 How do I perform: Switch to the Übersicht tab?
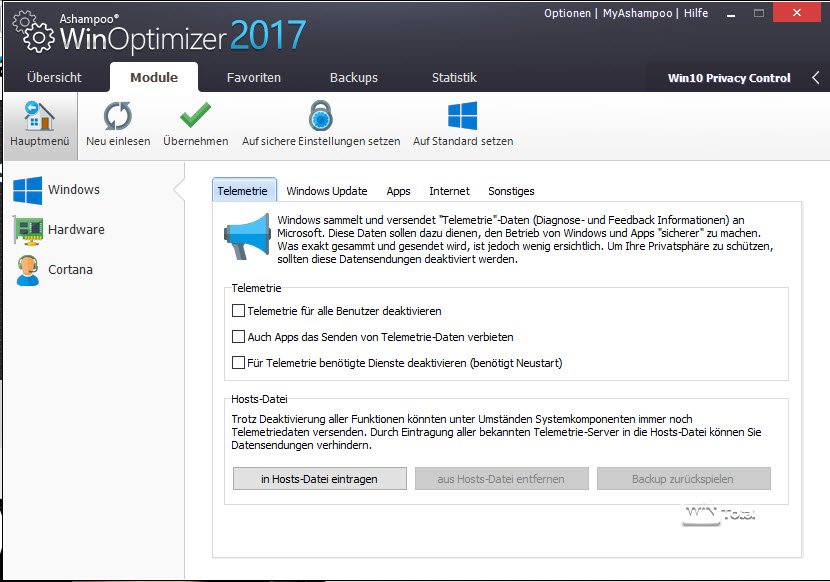pyautogui.click(x=55, y=77)
